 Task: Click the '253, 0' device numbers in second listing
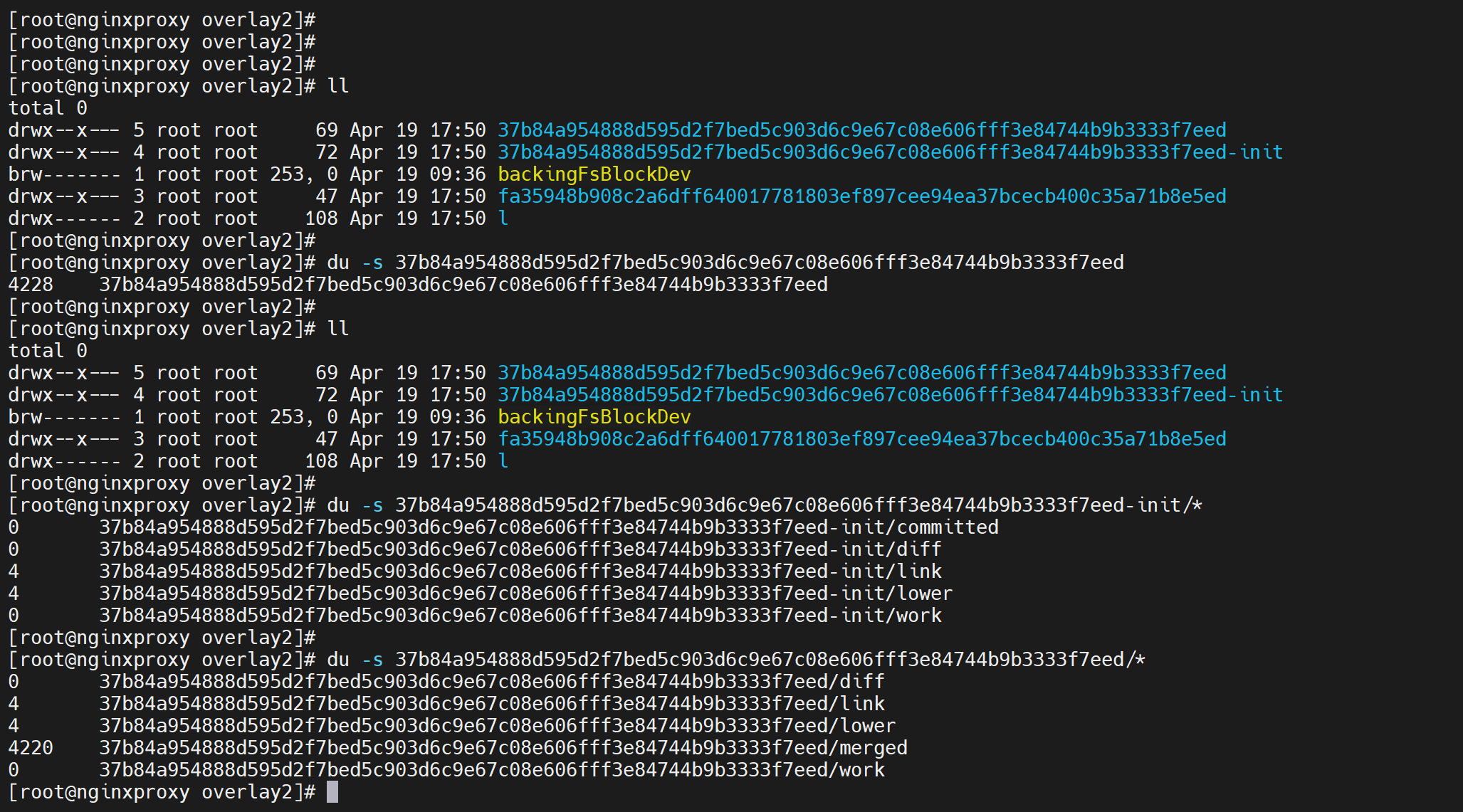[x=304, y=417]
